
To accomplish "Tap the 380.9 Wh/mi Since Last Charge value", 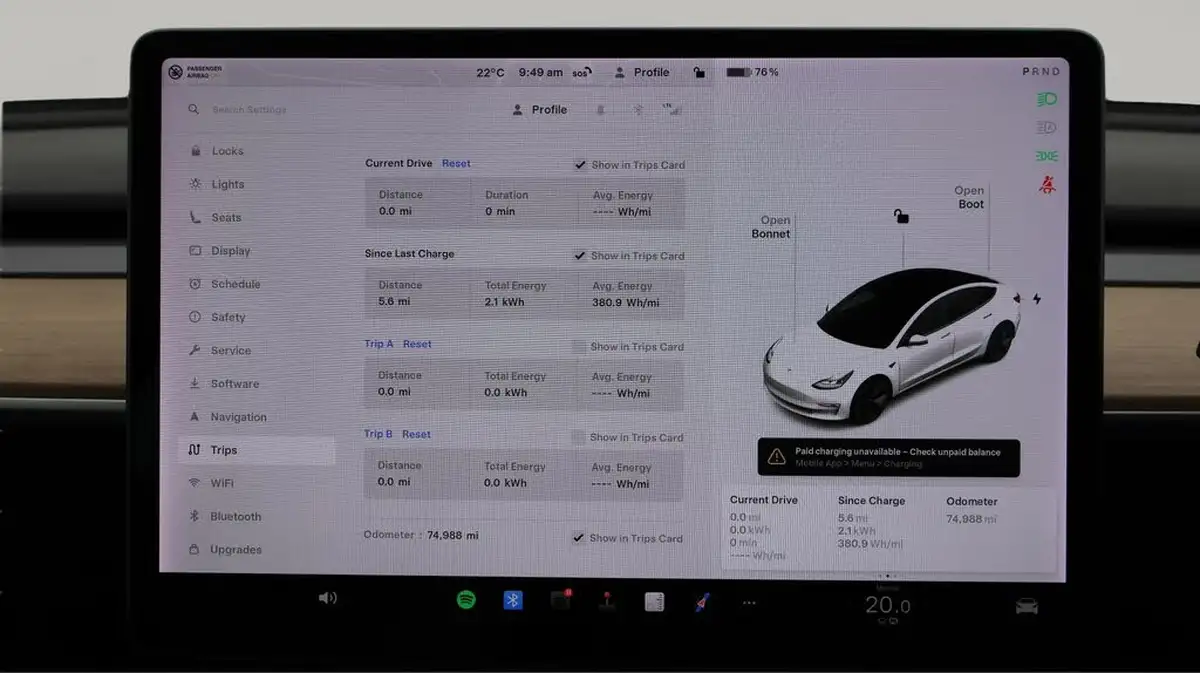I will coord(625,302).
